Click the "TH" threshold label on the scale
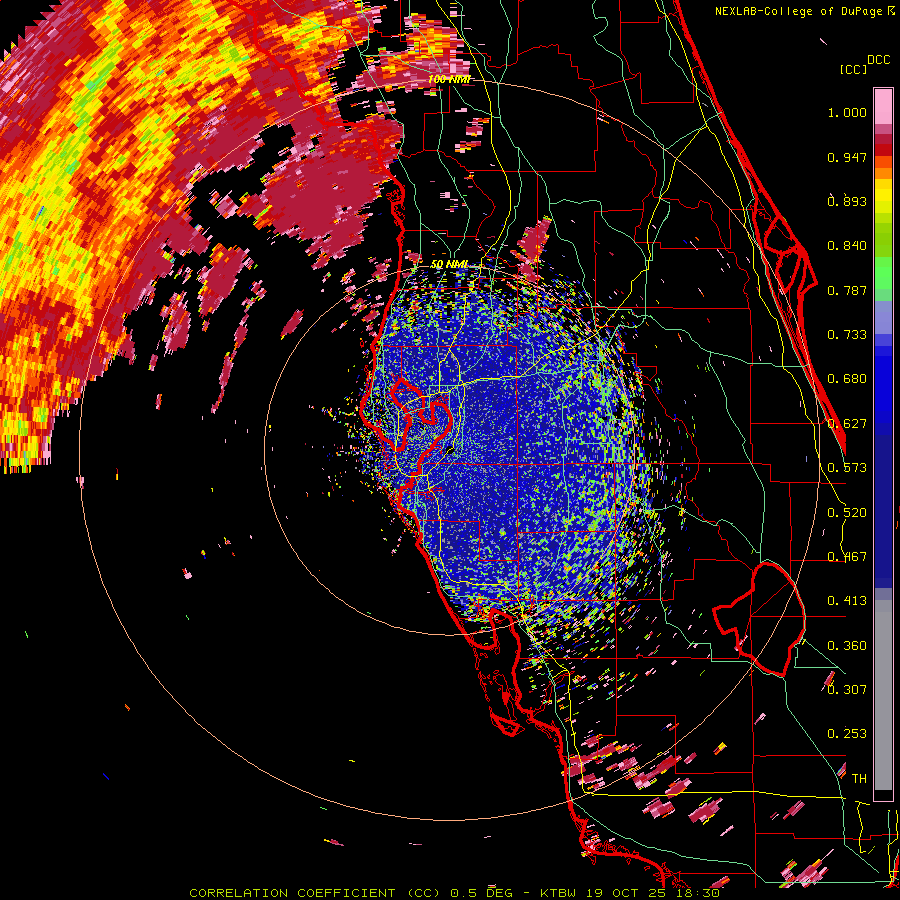900x900 pixels. pyautogui.click(x=859, y=779)
